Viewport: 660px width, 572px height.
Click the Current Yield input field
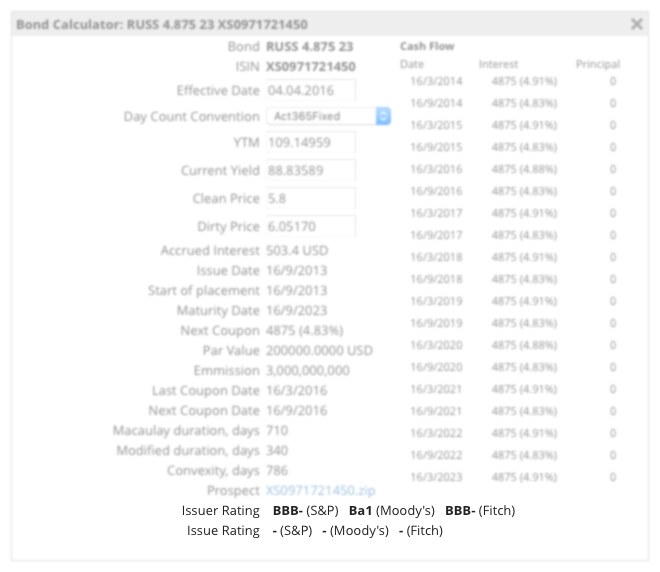(311, 170)
